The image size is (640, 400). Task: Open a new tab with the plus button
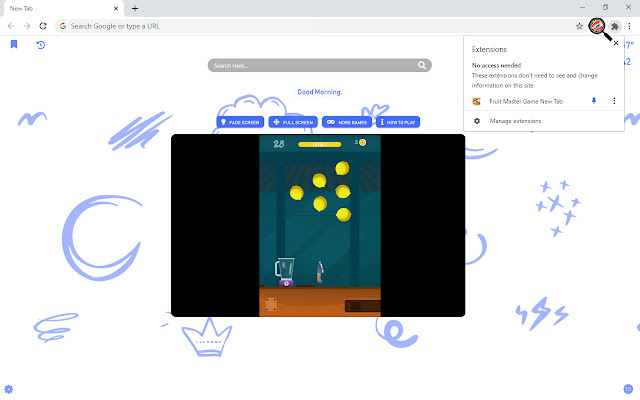click(x=135, y=8)
